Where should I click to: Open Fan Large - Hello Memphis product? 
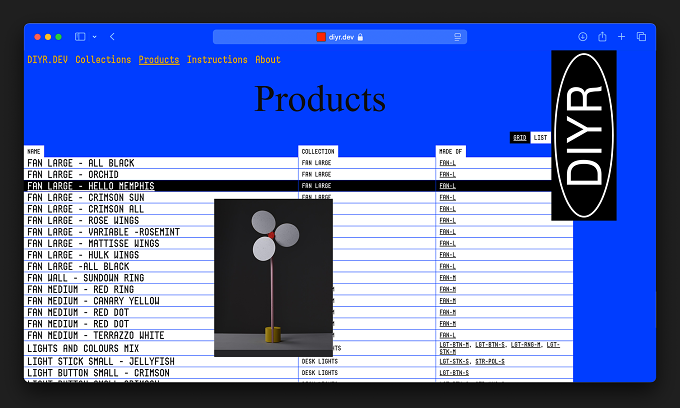click(91, 186)
